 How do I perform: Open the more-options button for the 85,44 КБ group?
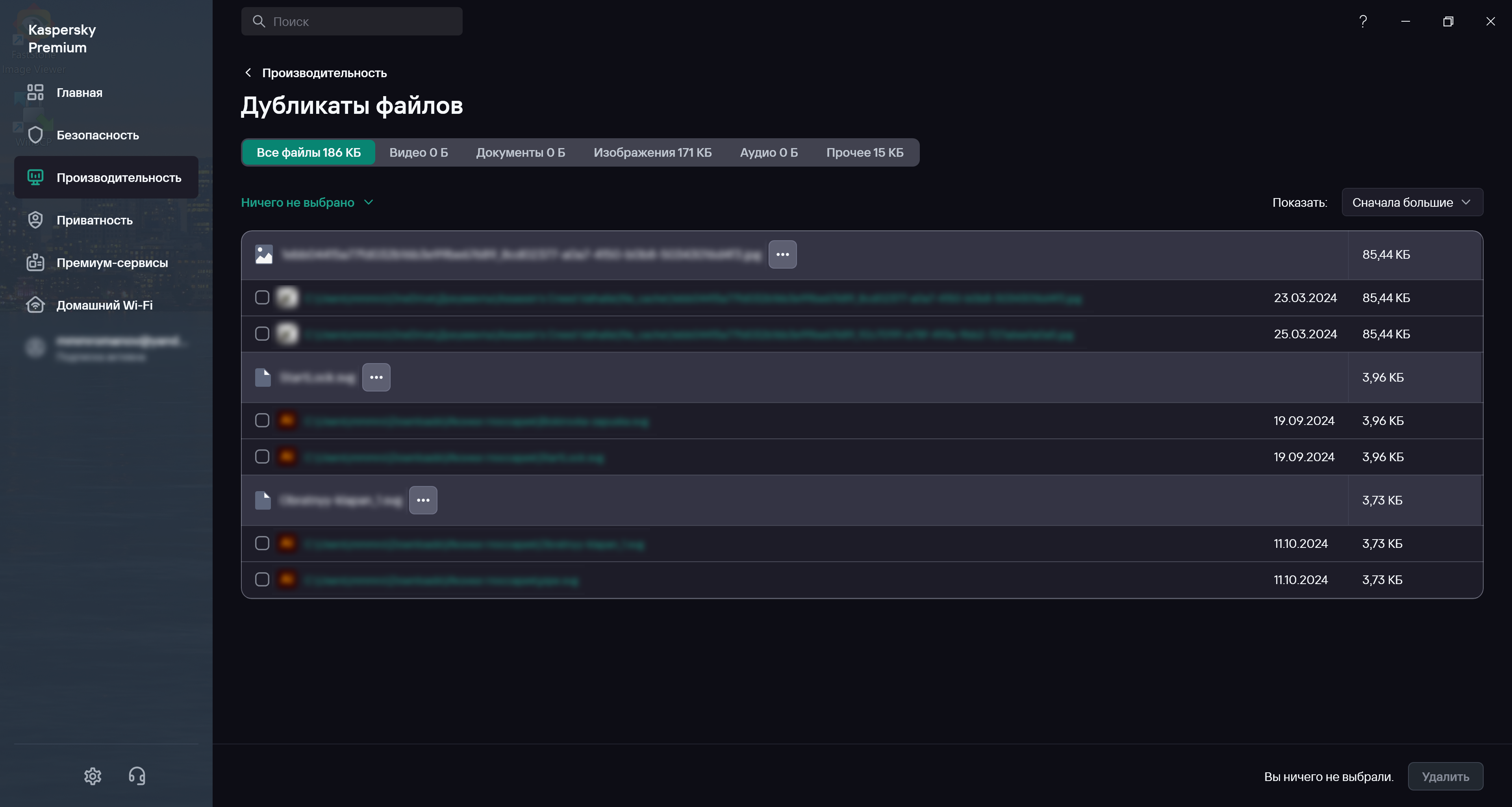(x=782, y=254)
